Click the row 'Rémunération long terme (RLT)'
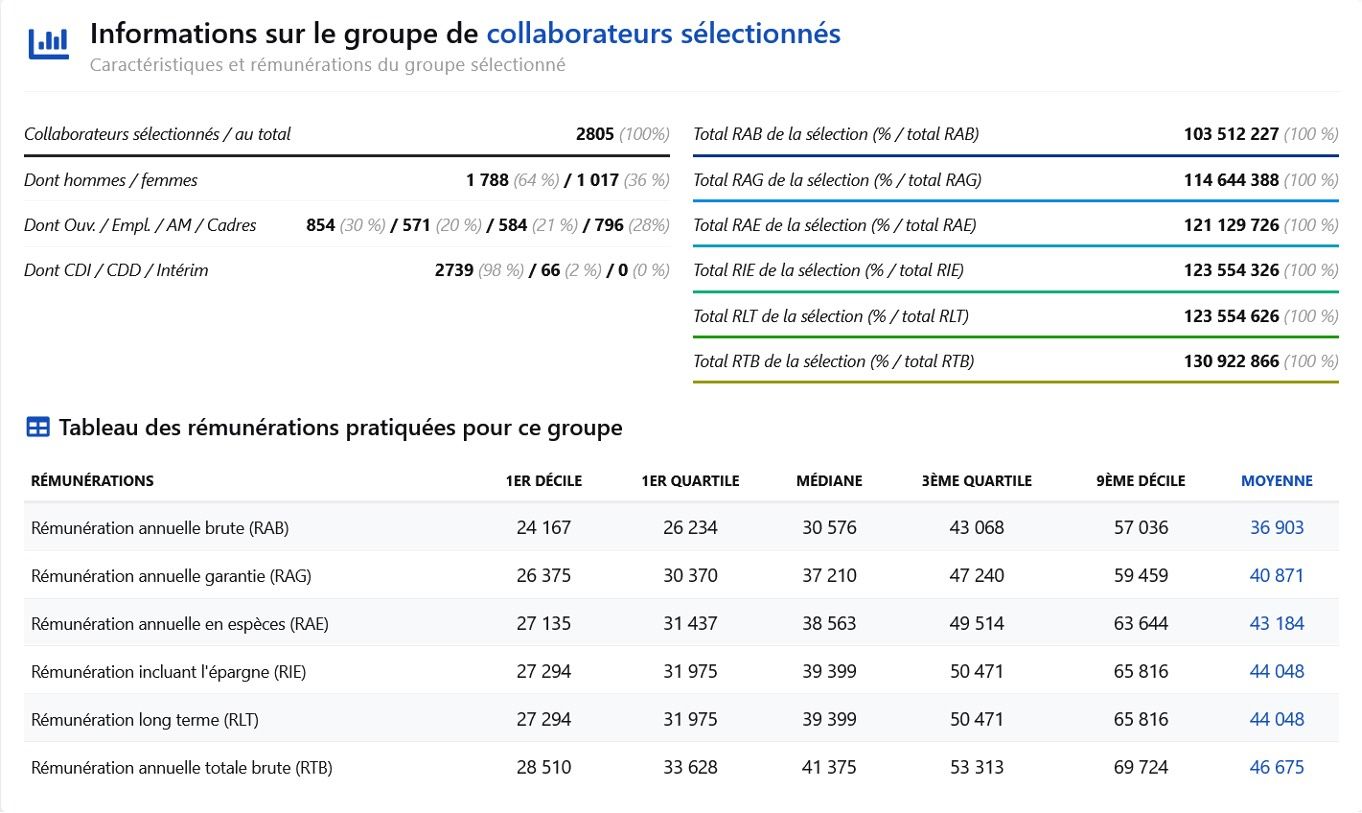 [x=681, y=719]
